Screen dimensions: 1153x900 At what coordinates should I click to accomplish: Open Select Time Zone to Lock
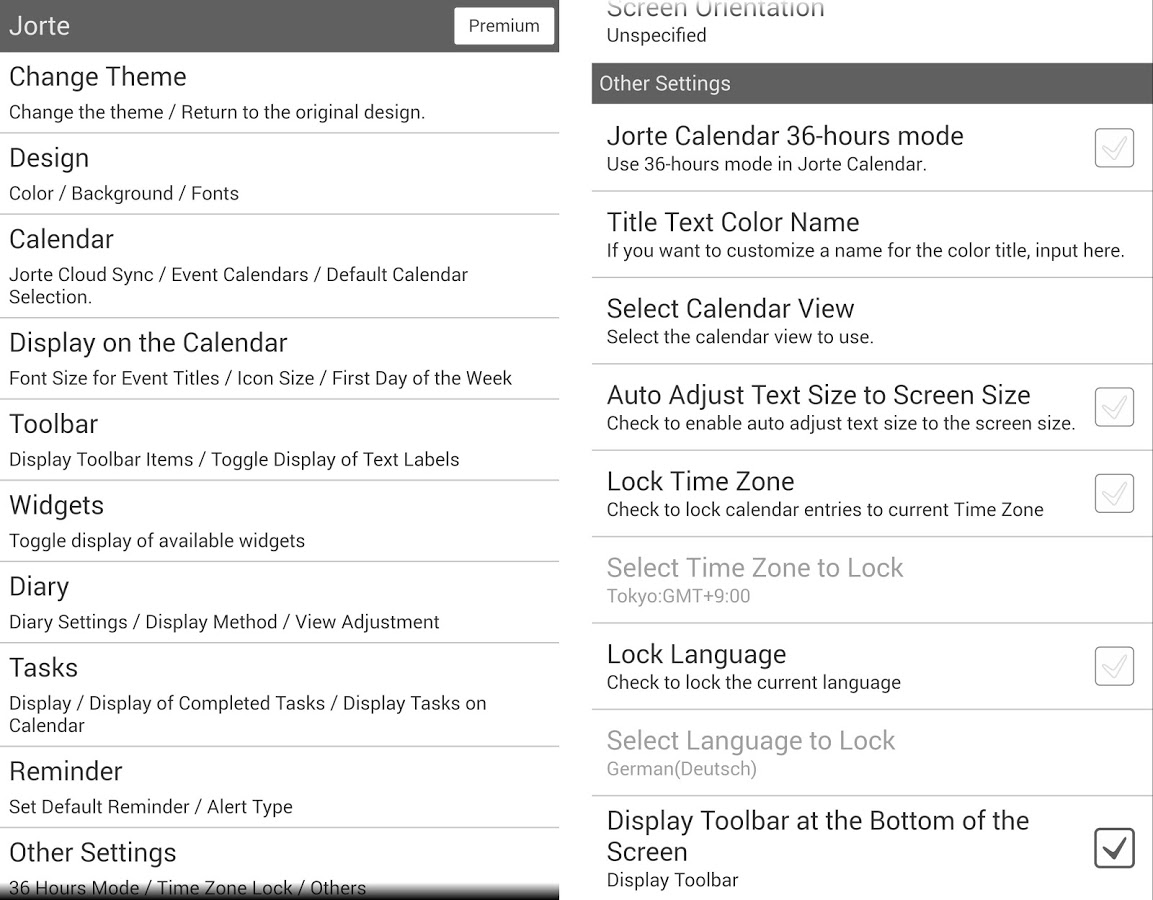872,580
